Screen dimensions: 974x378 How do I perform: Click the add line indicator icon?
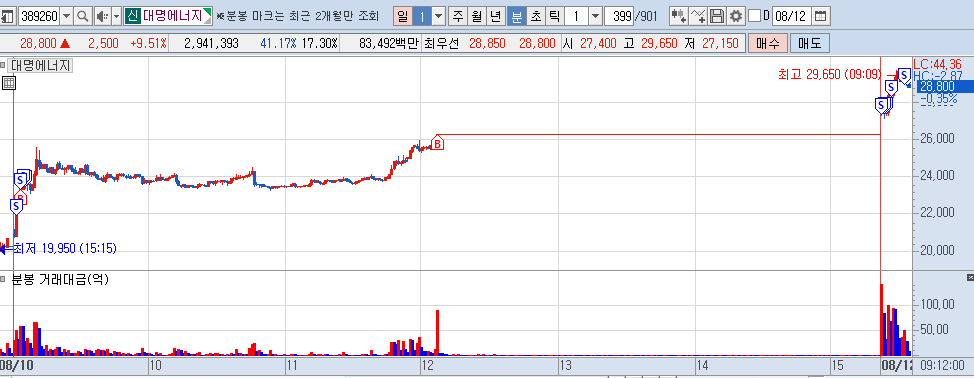[699, 16]
